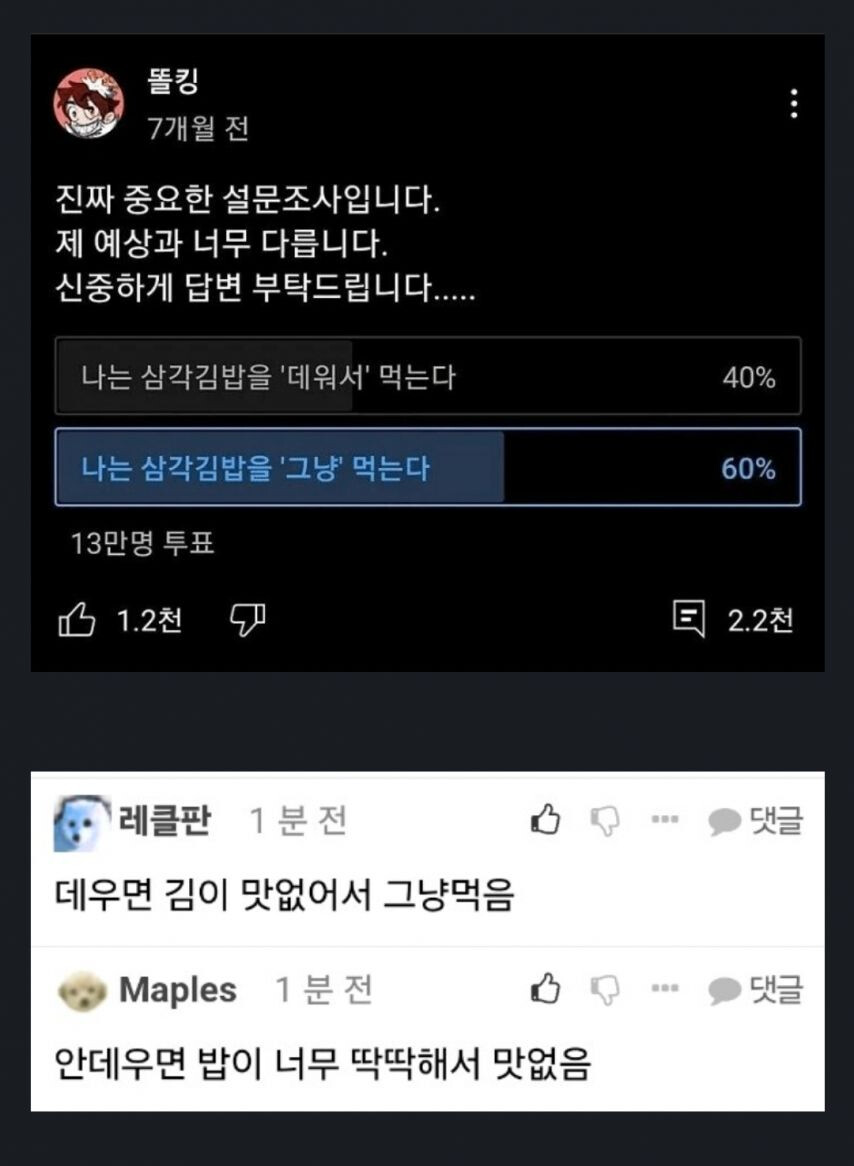Reply to 레클판 via 댓글 button
This screenshot has width=854, height=1166.
(755, 820)
